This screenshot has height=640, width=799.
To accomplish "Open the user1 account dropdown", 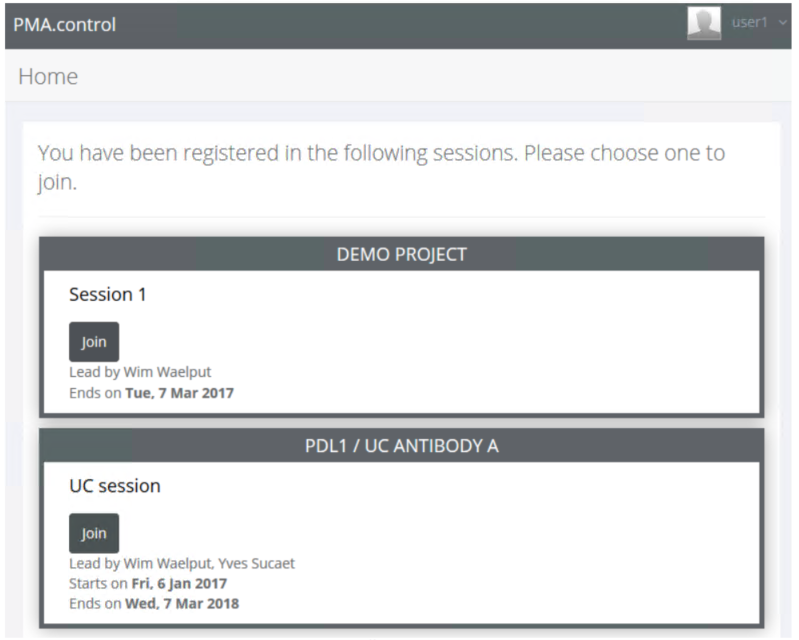I will (x=749, y=23).
